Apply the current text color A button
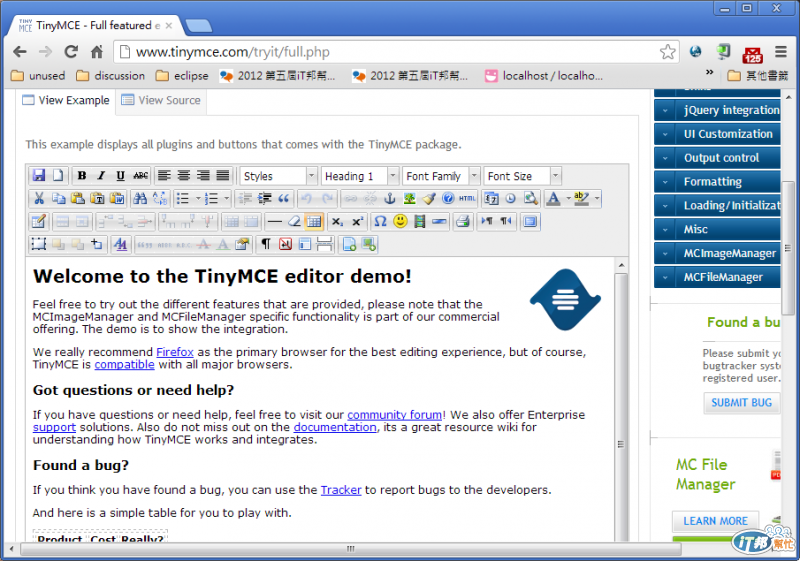The image size is (800, 561). pyautogui.click(x=554, y=198)
